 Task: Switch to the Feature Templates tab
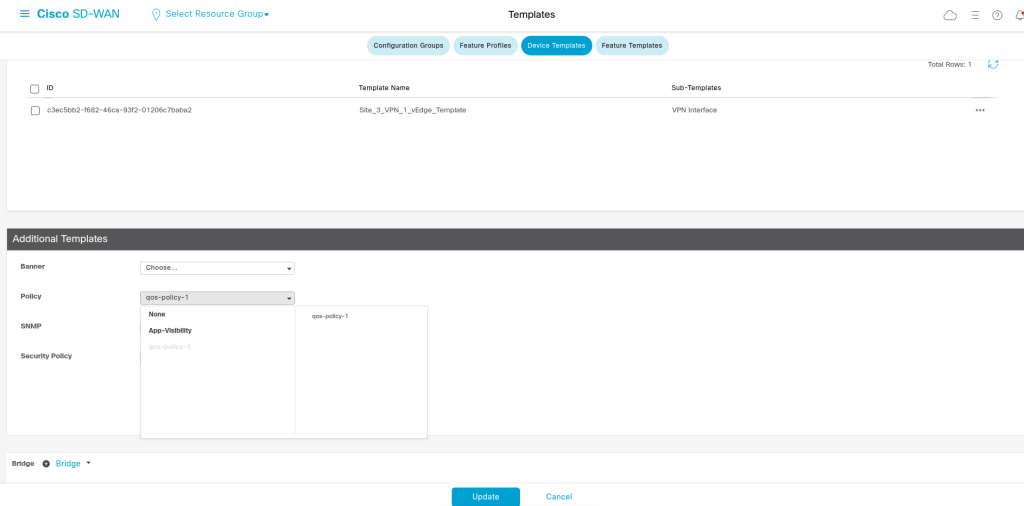click(631, 46)
